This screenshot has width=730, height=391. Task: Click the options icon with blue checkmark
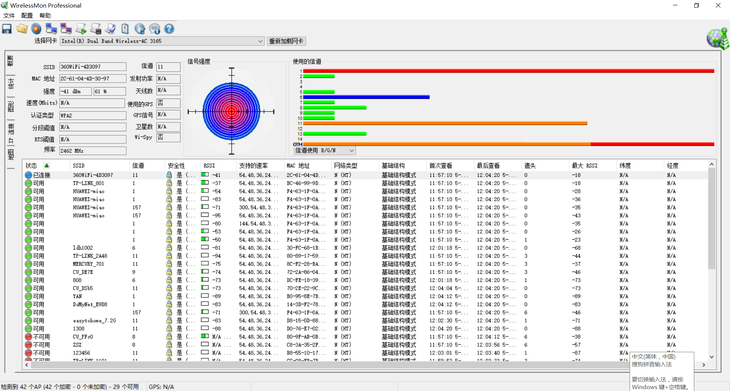(x=110, y=29)
